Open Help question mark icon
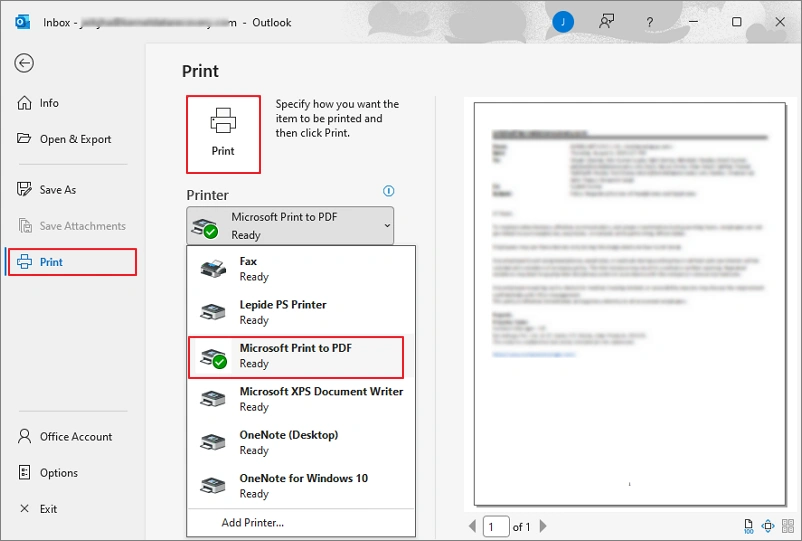Image resolution: width=802 pixels, height=541 pixels. 650,22
